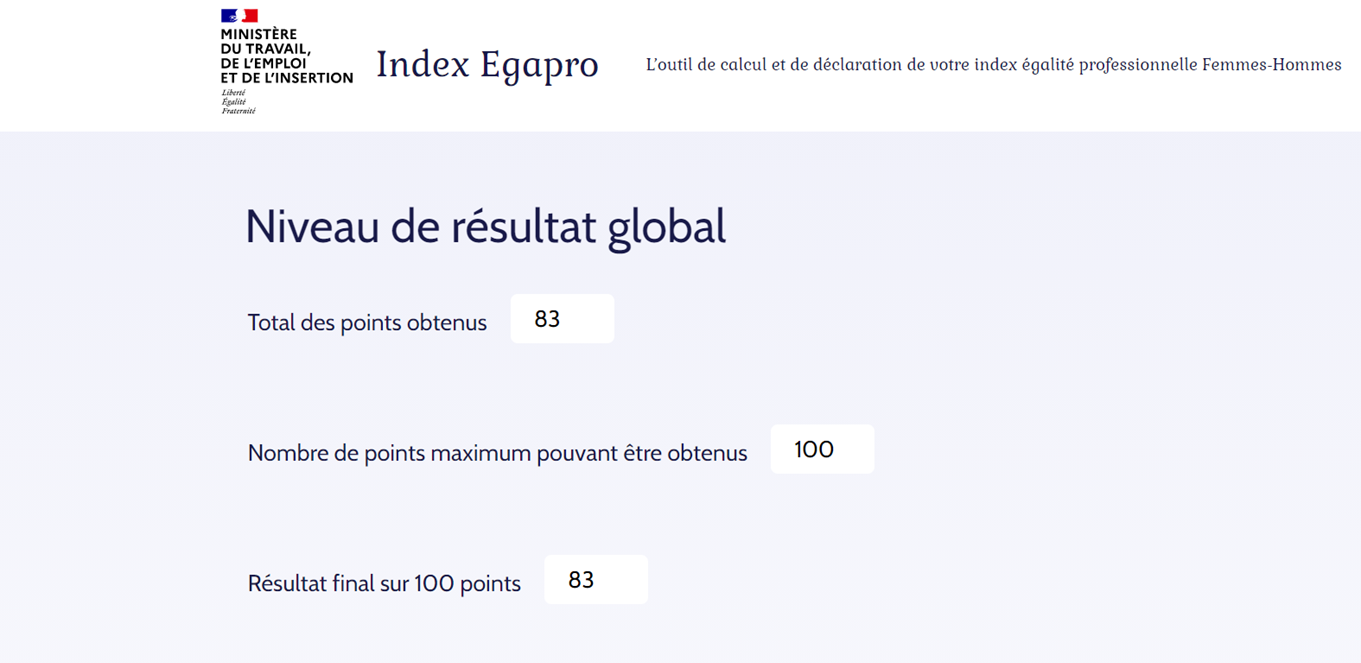Focus the maximum points field showing 100

tap(822, 449)
